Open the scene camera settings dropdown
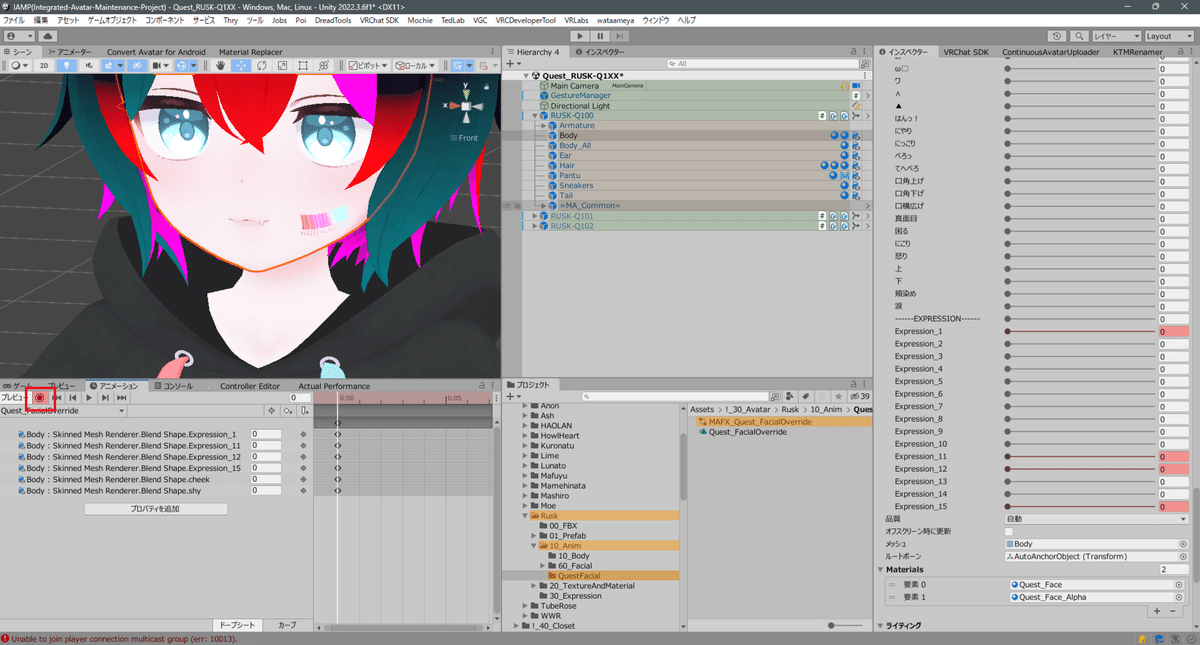 click(161, 65)
